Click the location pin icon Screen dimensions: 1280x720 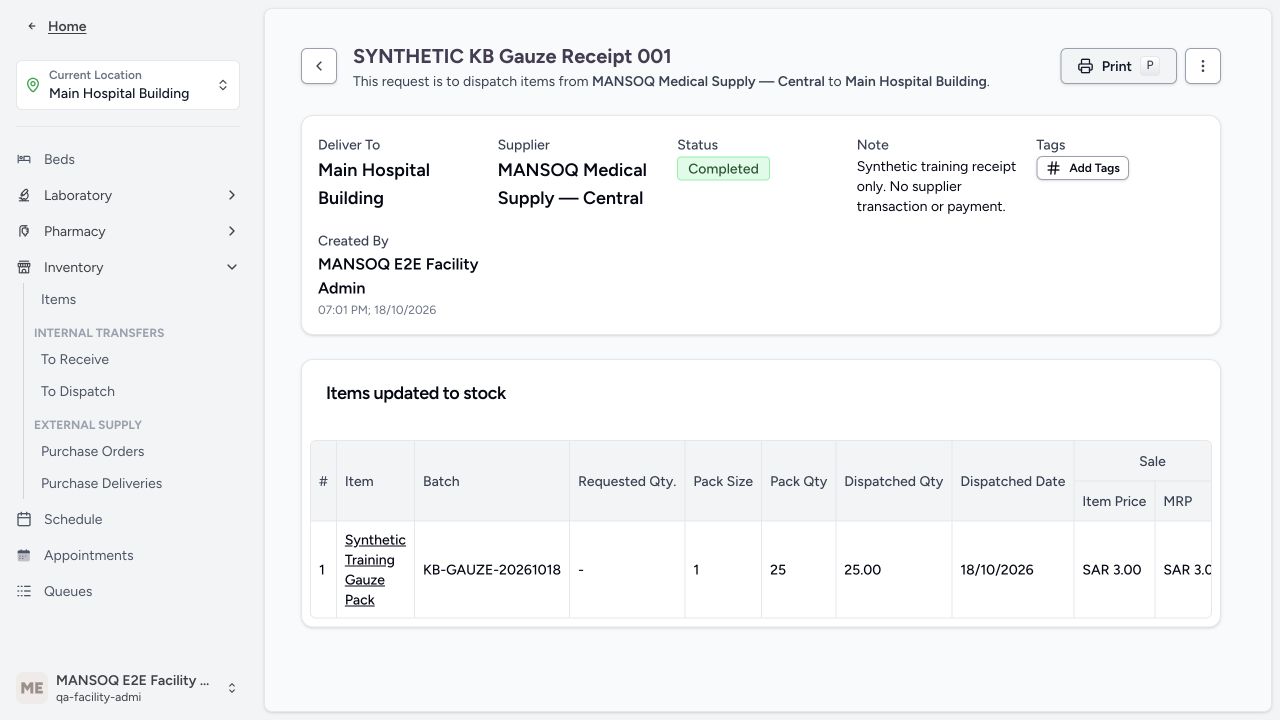(33, 85)
